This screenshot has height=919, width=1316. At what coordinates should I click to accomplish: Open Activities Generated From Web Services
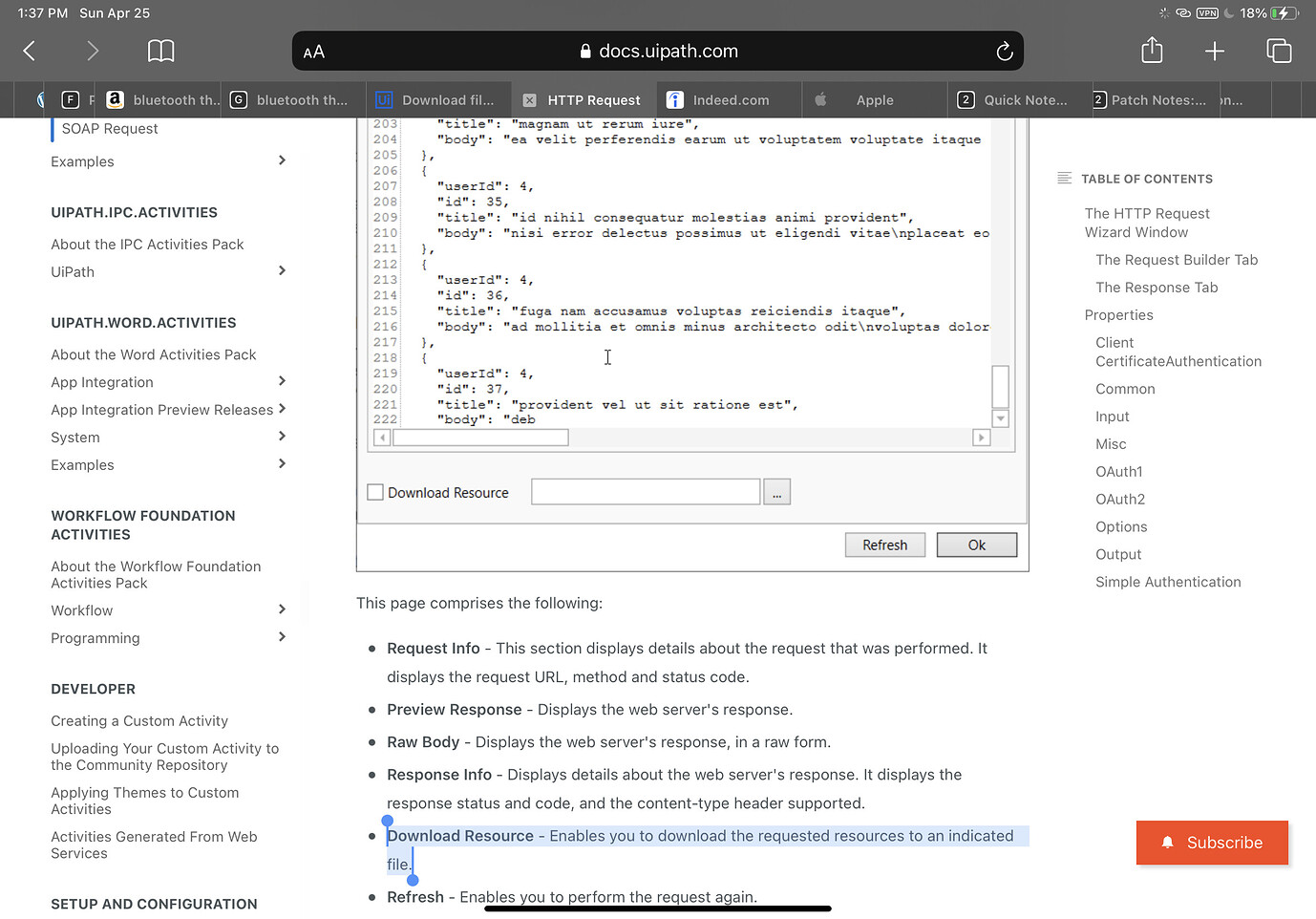154,844
